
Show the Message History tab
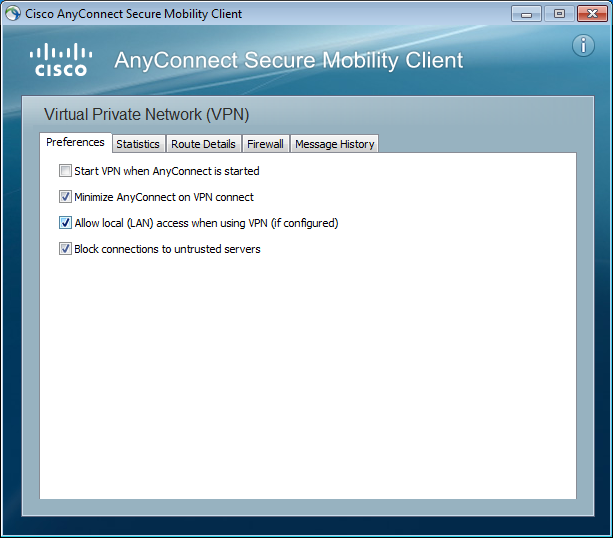[334, 144]
